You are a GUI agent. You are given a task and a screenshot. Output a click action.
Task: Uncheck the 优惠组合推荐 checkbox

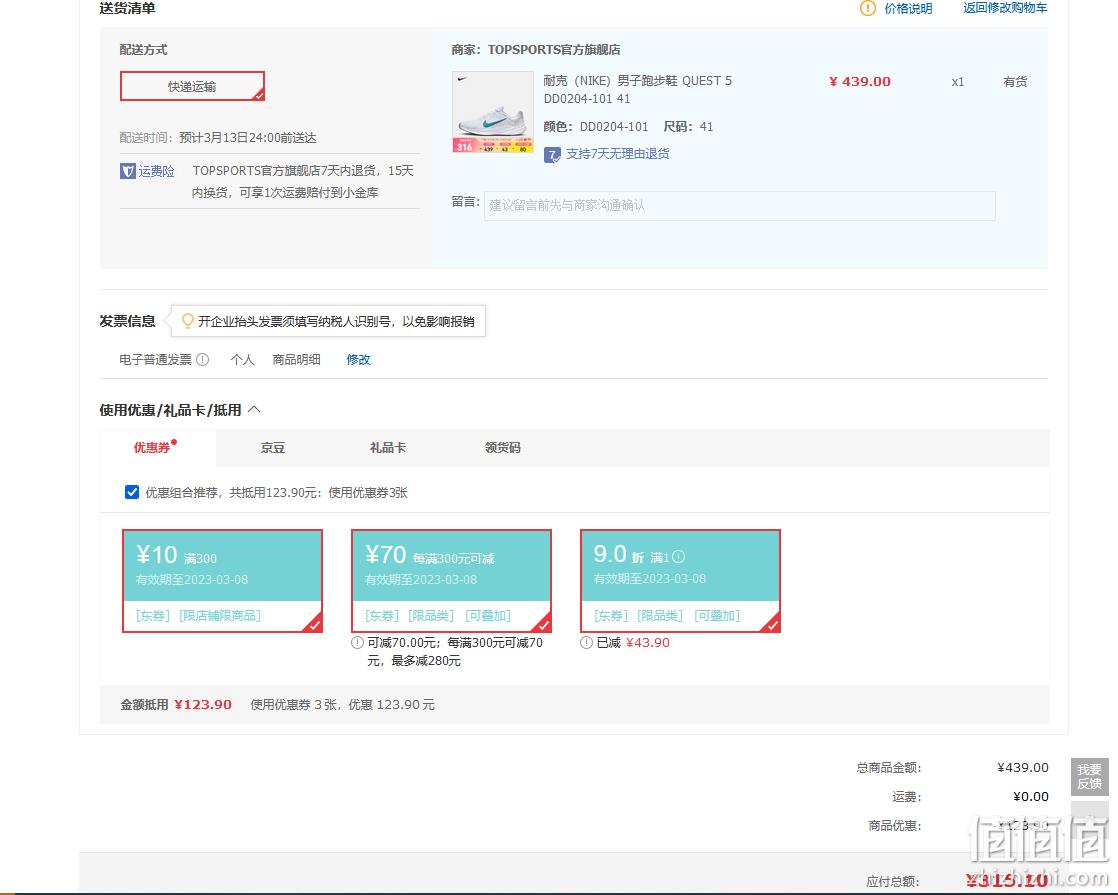coord(132,492)
